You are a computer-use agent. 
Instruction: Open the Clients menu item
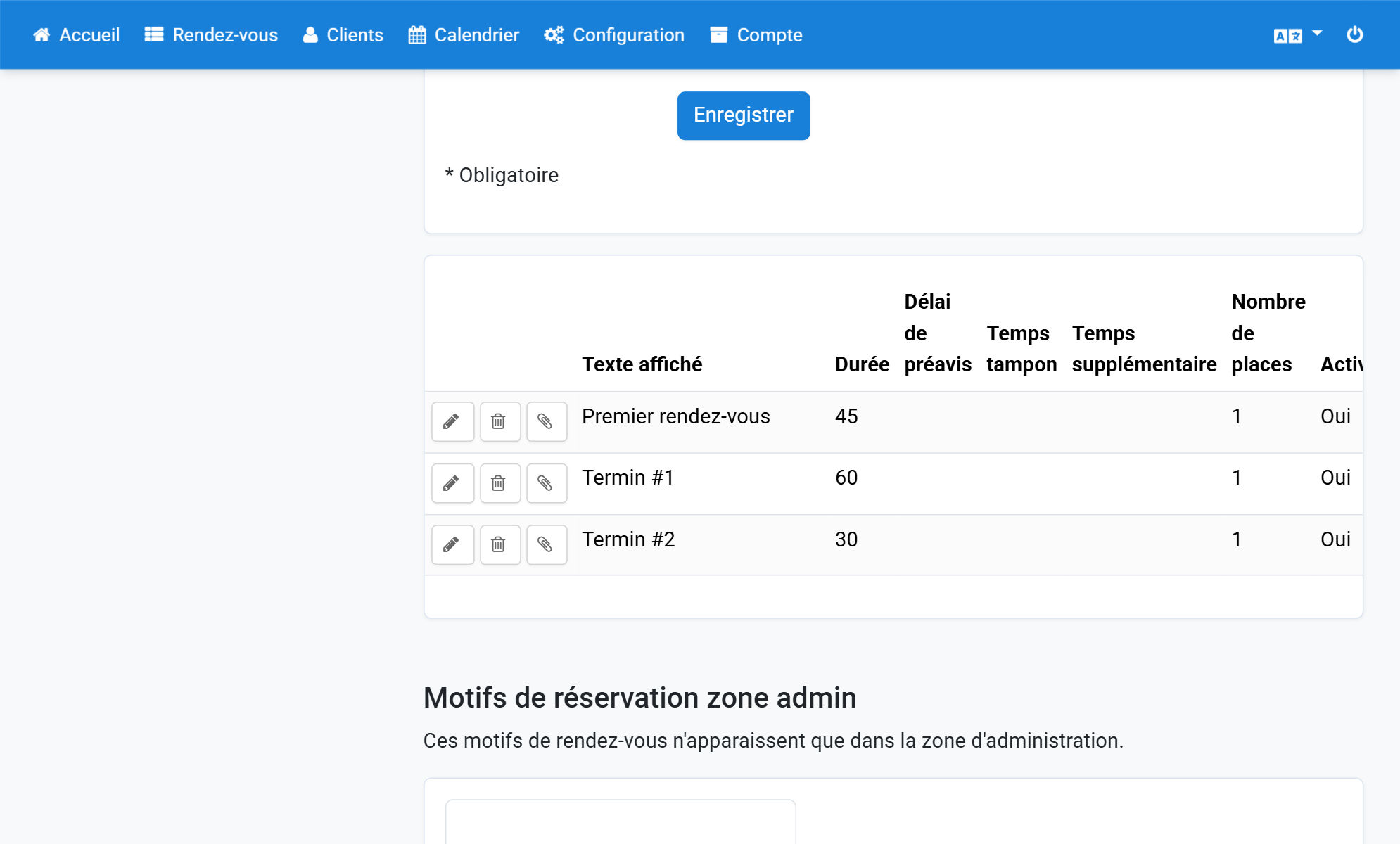pyautogui.click(x=343, y=35)
